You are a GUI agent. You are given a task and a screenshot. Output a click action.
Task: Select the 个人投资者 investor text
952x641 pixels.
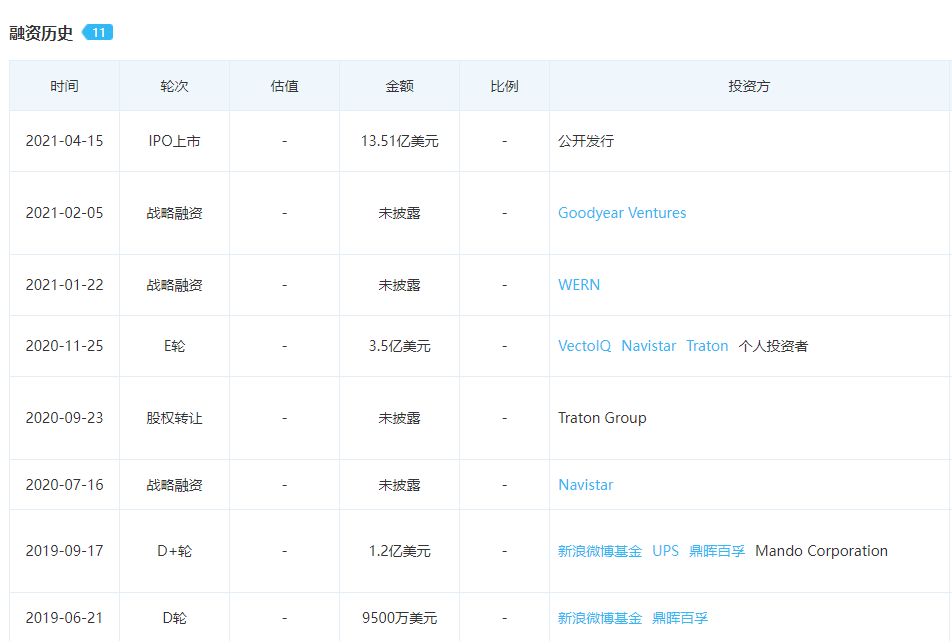tap(773, 346)
